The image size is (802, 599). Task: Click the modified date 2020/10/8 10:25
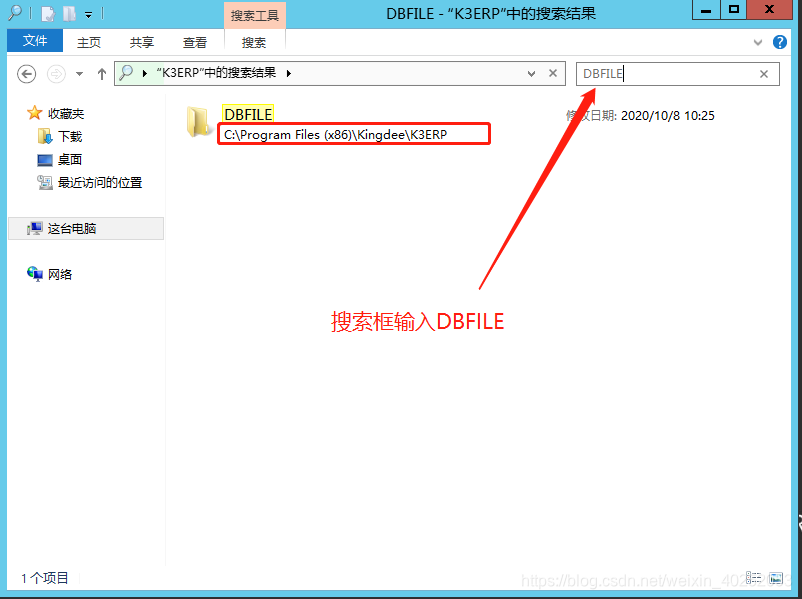click(x=667, y=116)
